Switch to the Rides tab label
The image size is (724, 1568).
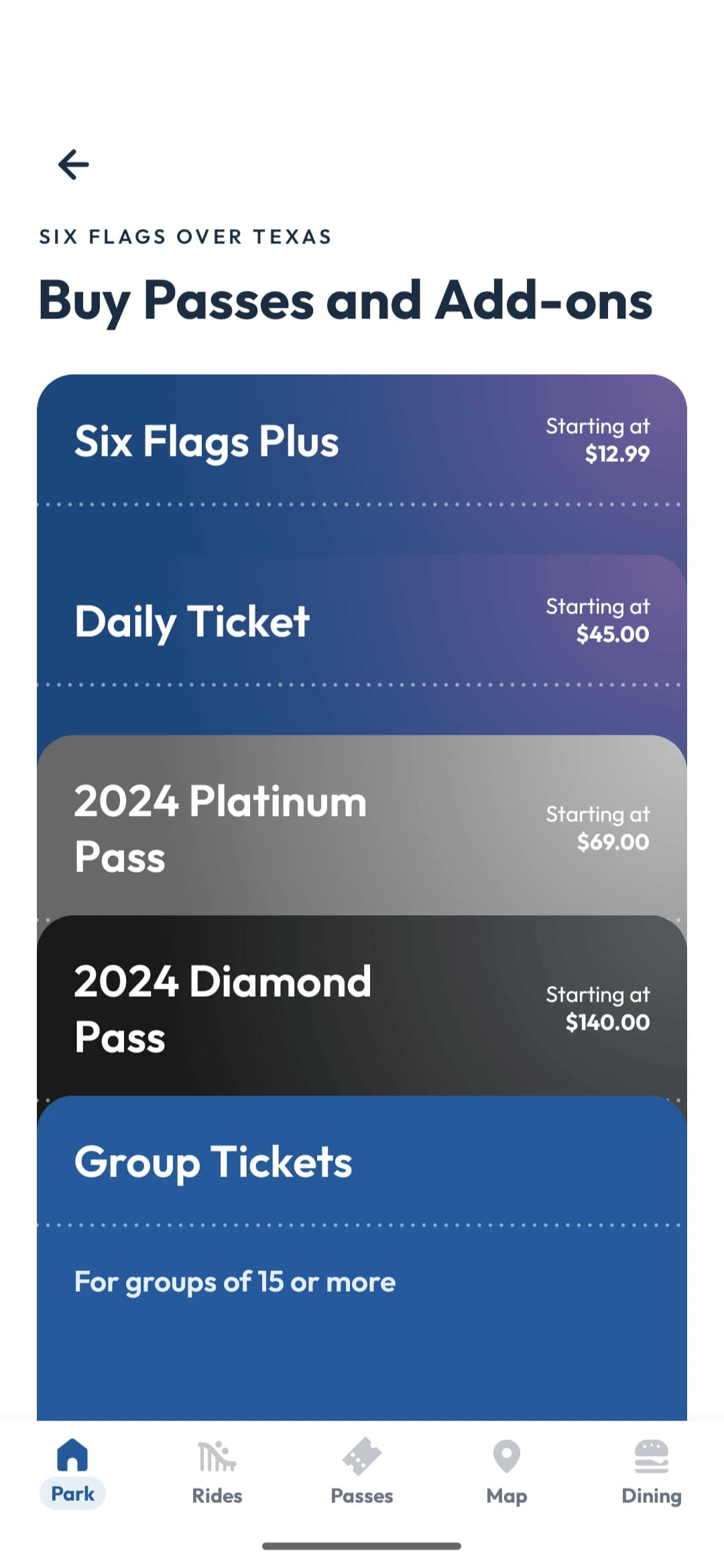pos(217,1496)
